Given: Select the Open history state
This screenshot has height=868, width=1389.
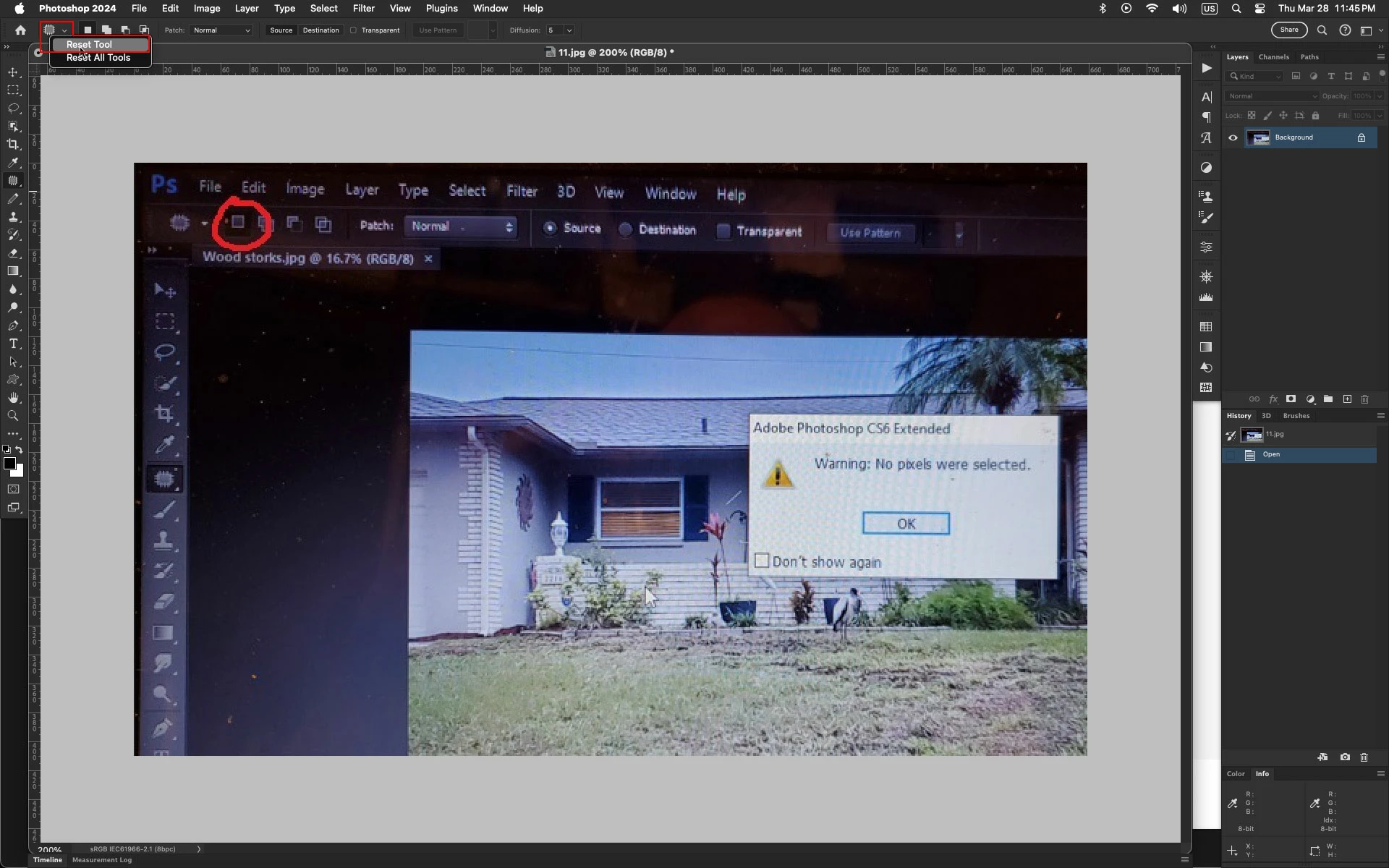Looking at the screenshot, I should click(x=1271, y=455).
